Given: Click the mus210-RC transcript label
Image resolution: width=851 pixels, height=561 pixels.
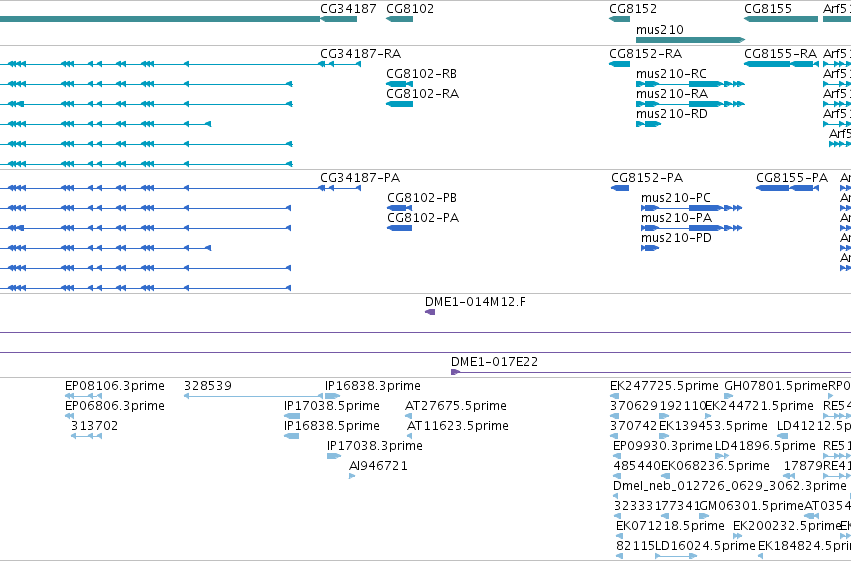Looking at the screenshot, I should (x=671, y=74).
